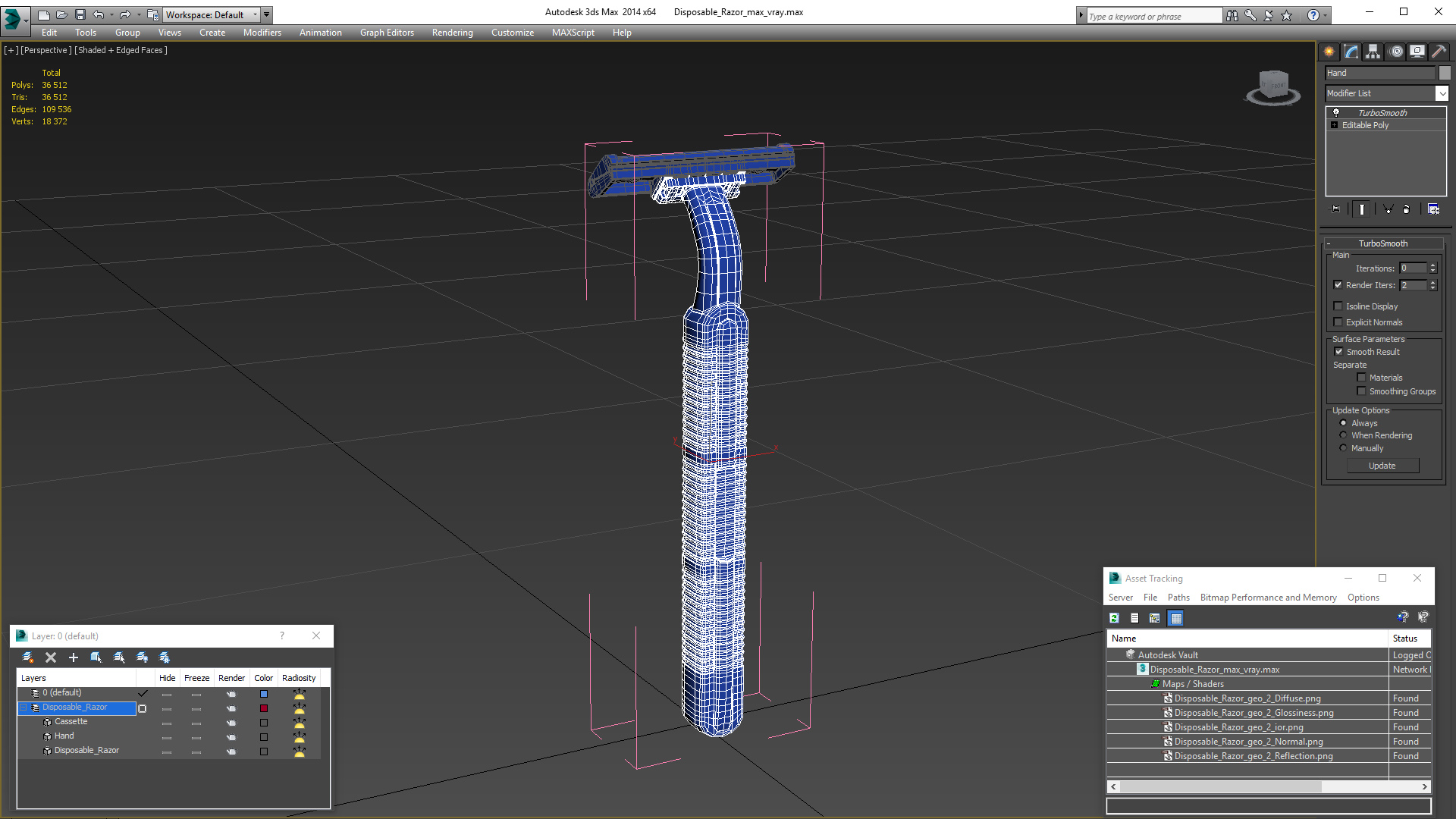The width and height of the screenshot is (1456, 819).
Task: Expand the Editable Poly stack entry
Action: coord(1335,125)
